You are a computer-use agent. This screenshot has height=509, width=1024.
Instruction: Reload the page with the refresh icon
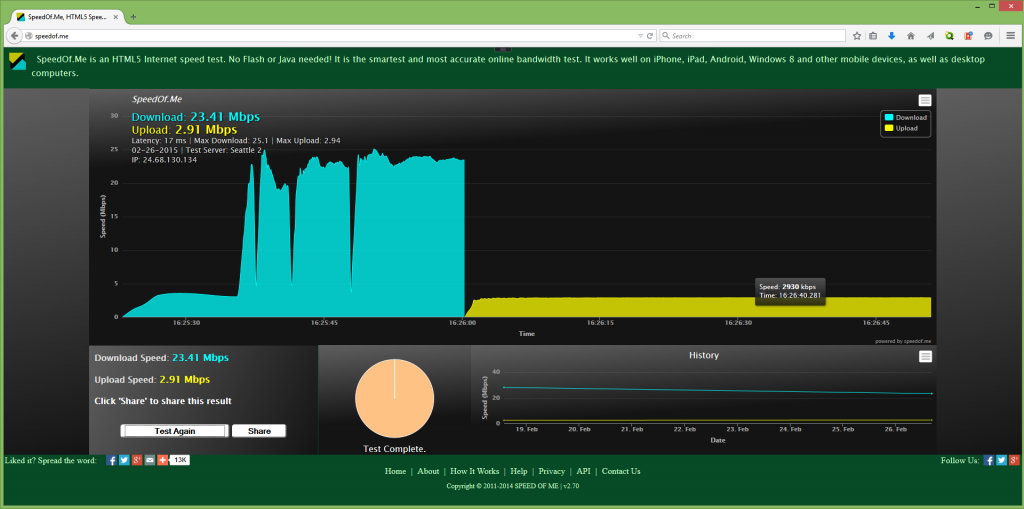[650, 36]
